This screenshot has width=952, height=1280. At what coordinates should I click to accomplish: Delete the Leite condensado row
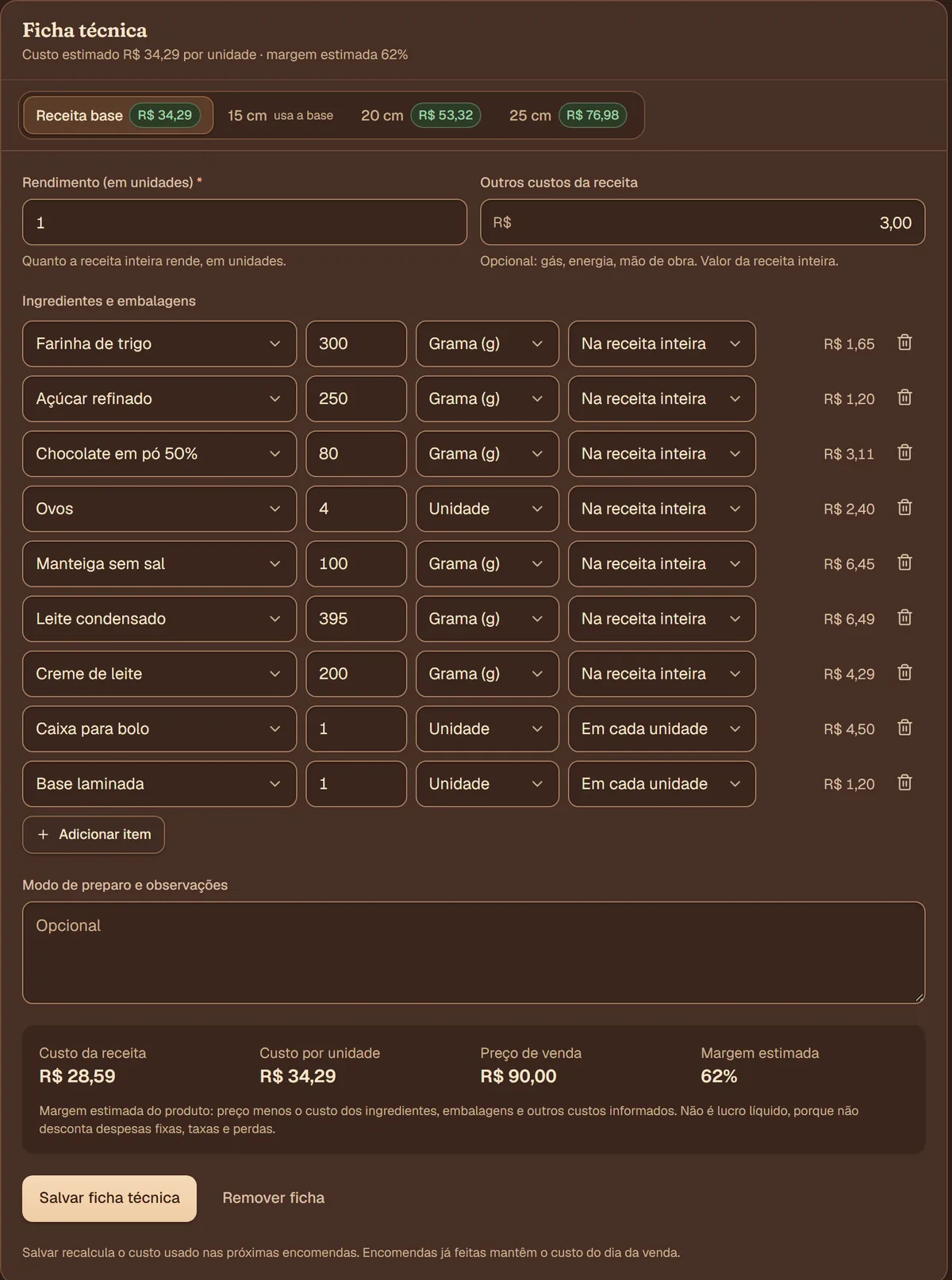click(904, 617)
